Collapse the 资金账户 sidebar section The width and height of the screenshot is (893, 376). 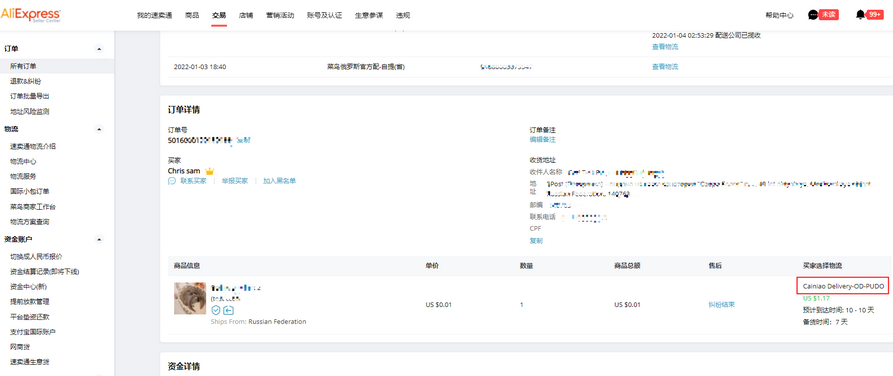pos(99,239)
